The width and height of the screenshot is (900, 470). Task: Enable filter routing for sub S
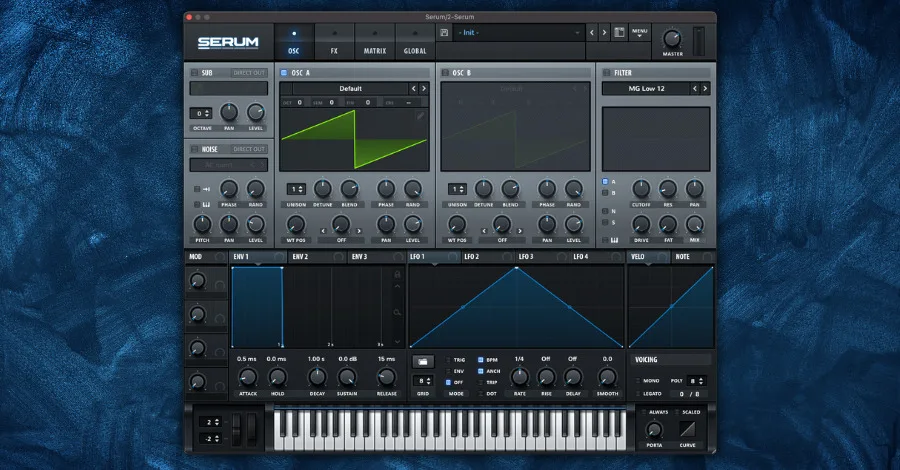pos(605,223)
